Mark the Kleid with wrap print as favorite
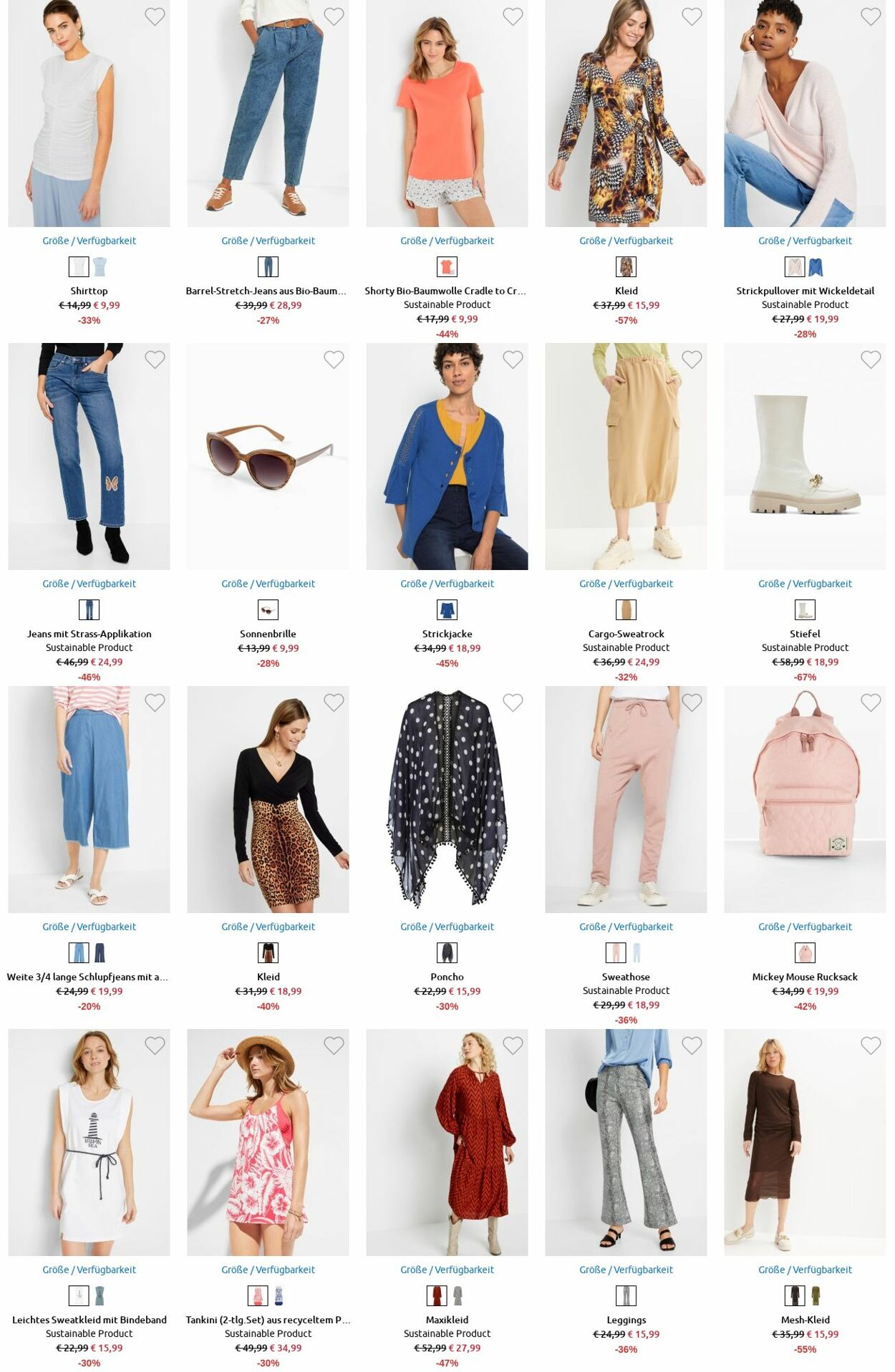 (x=692, y=16)
